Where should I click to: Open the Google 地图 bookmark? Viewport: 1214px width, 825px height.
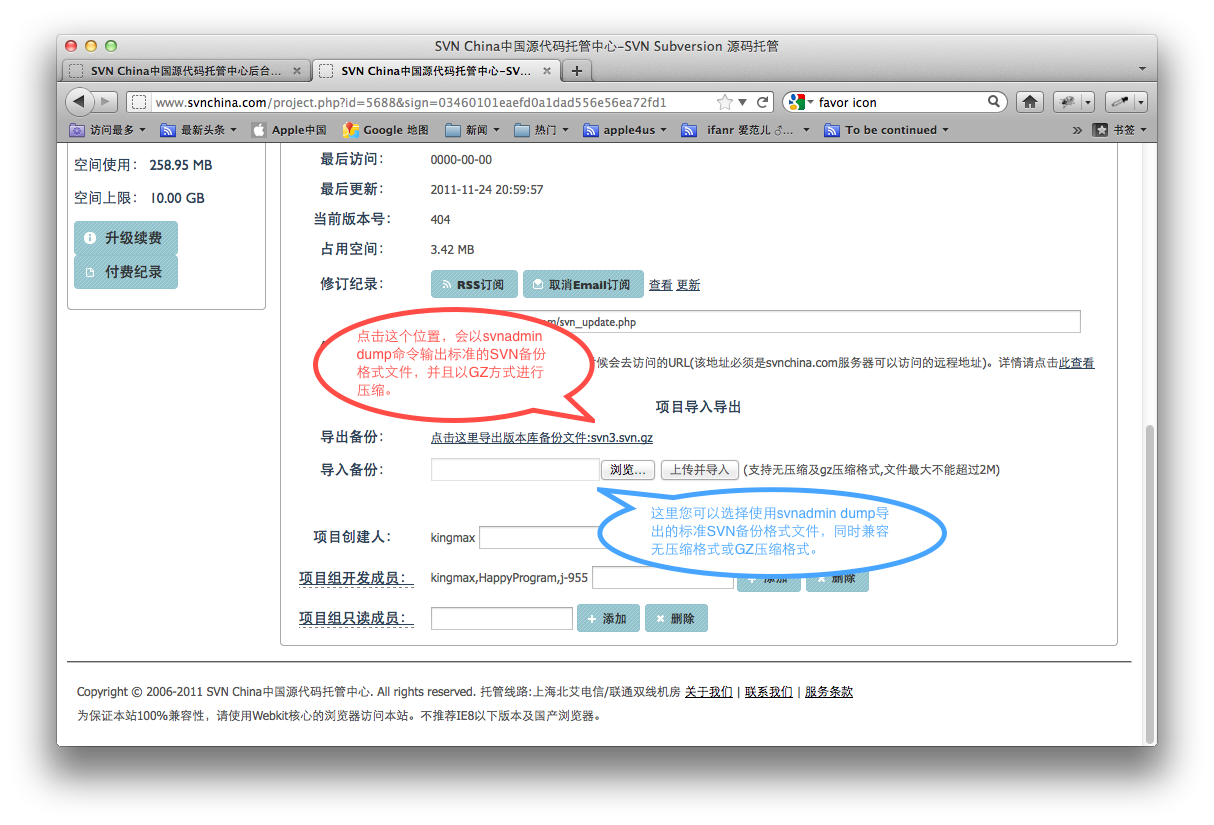pyautogui.click(x=386, y=130)
